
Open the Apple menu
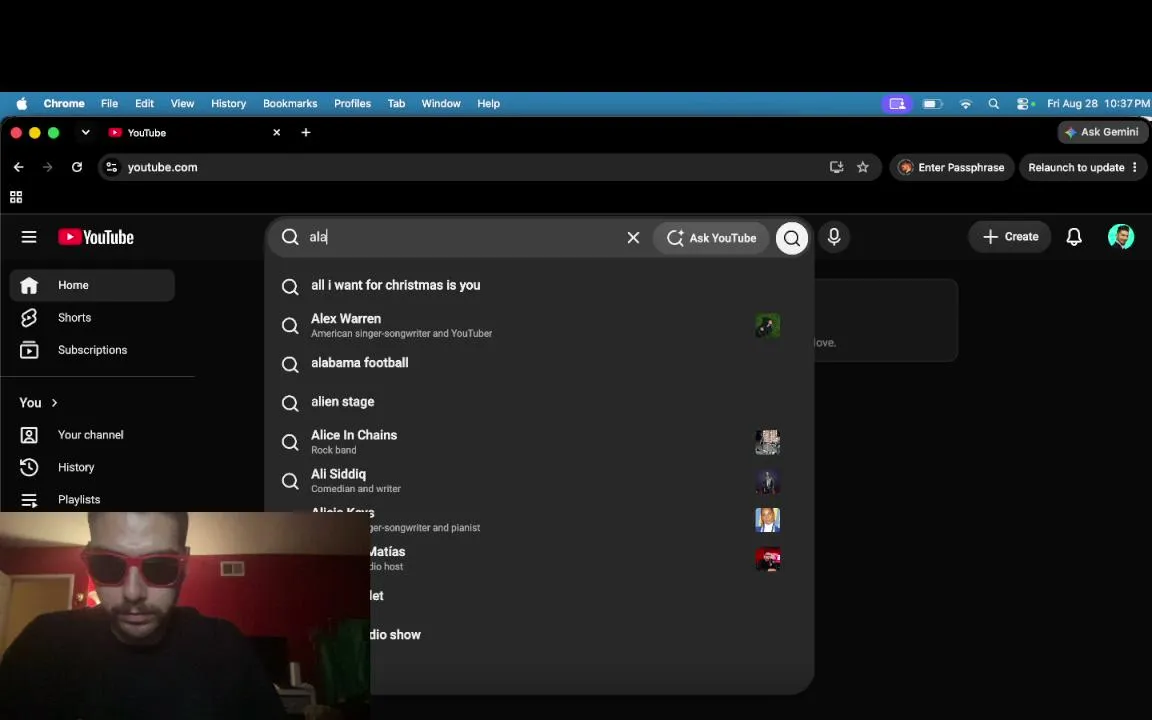click(22, 104)
